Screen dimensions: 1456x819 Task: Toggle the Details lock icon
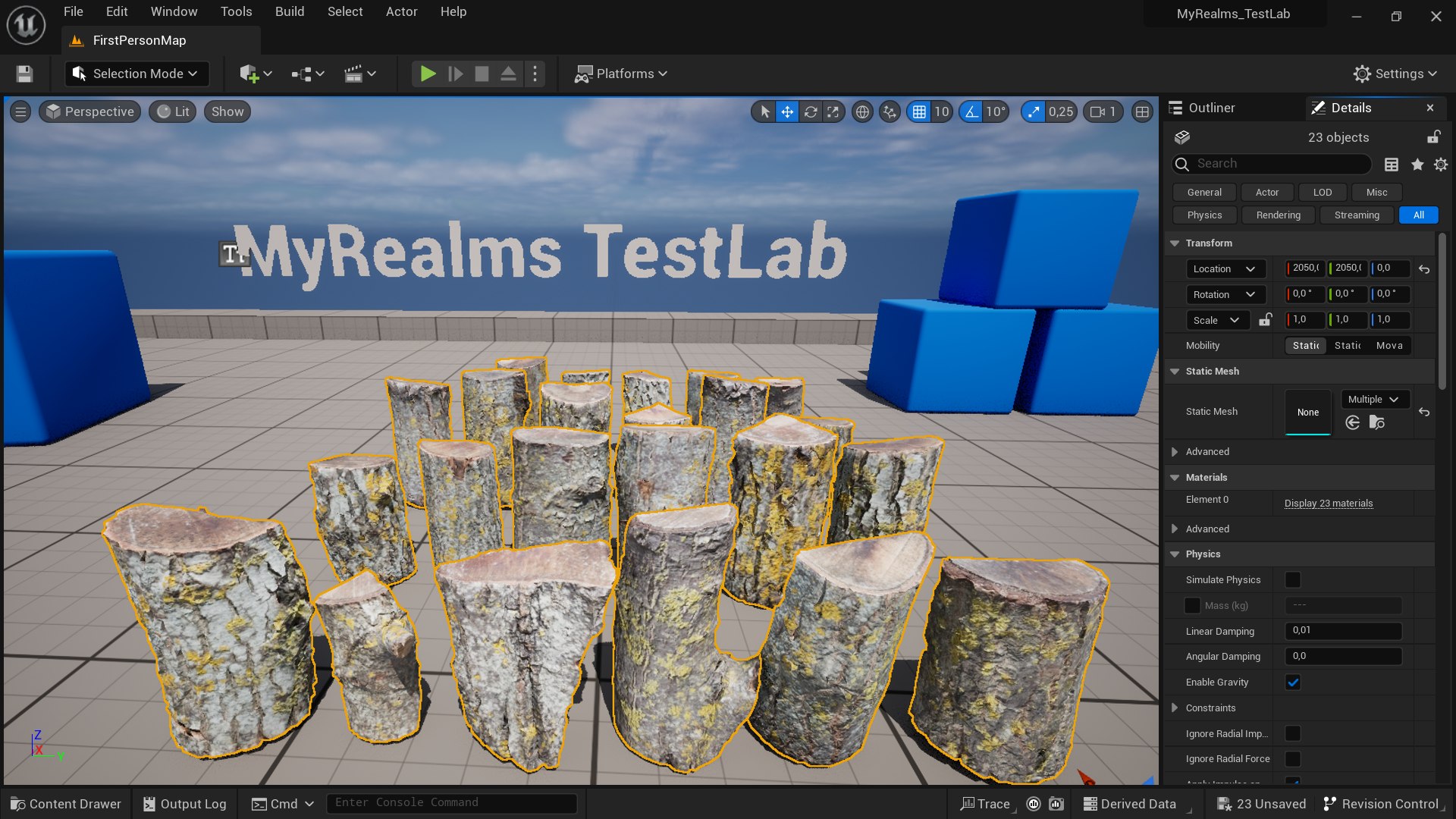(1433, 137)
